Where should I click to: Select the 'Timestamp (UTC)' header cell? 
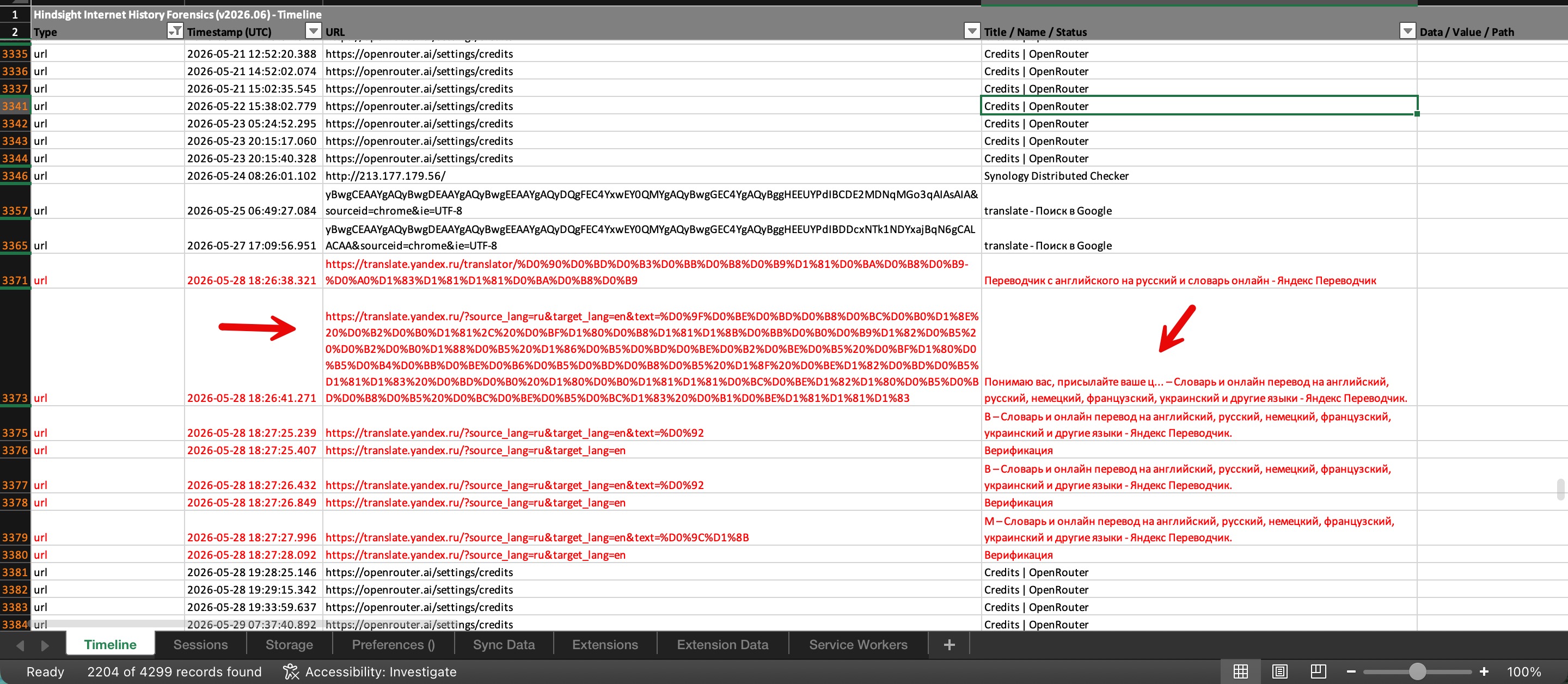(x=253, y=32)
